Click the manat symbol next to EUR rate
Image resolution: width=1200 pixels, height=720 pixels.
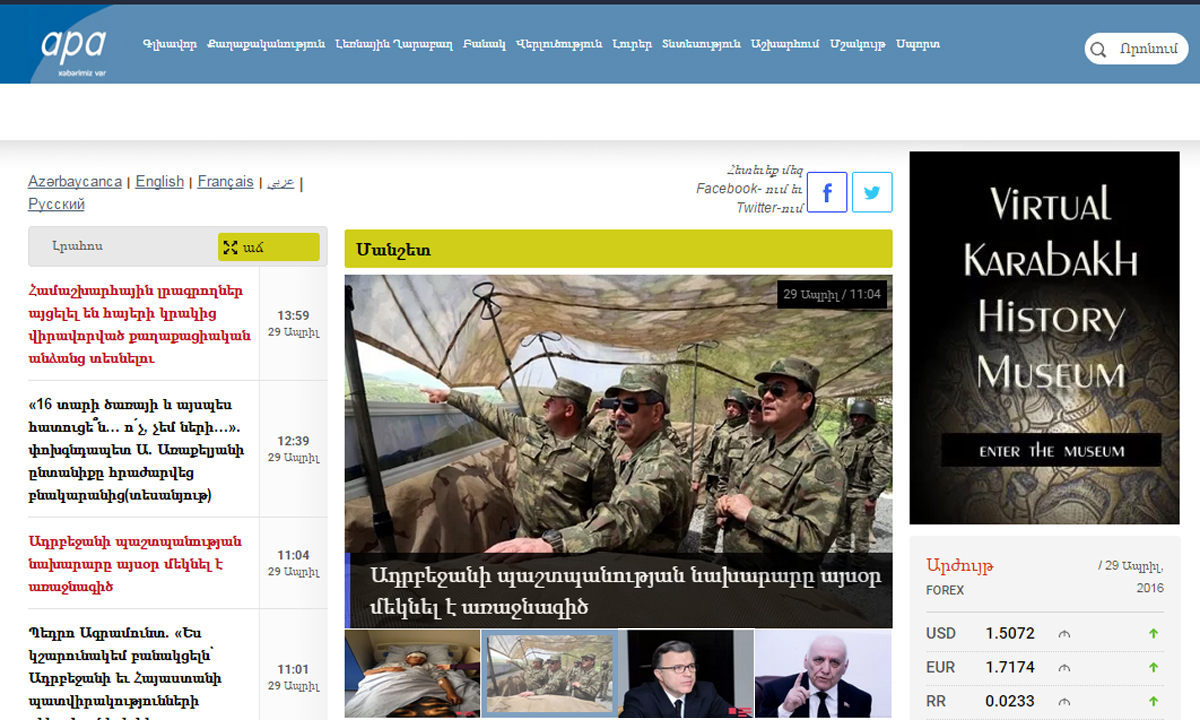point(1064,667)
